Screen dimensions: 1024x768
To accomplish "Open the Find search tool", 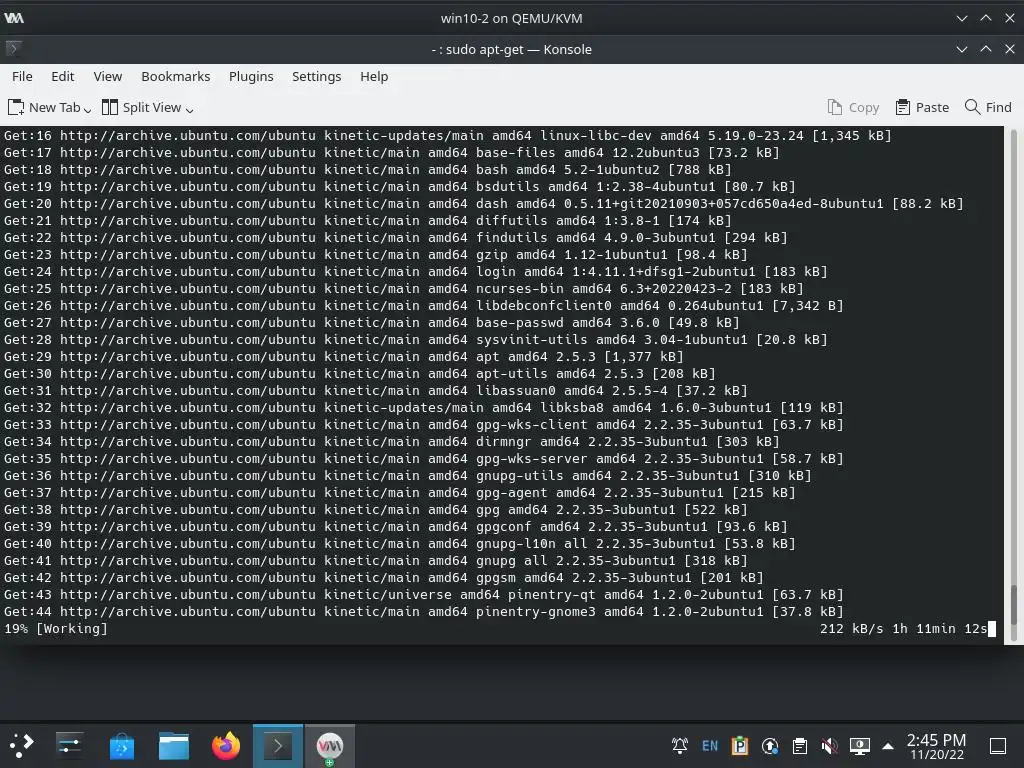I will 988,107.
